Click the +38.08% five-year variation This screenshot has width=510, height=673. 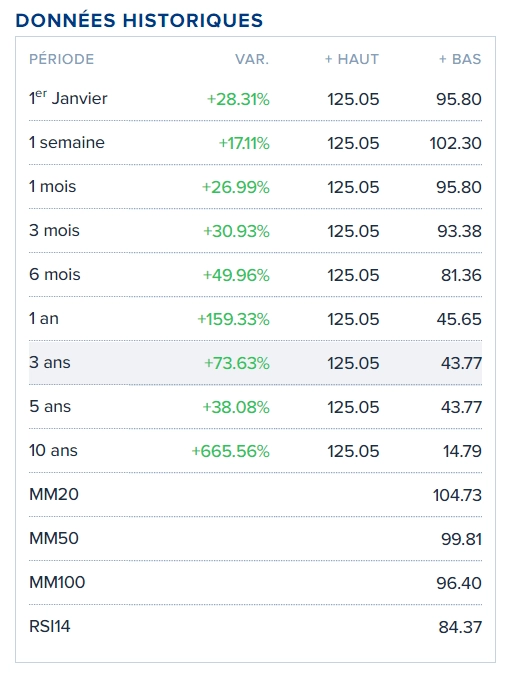pos(236,407)
